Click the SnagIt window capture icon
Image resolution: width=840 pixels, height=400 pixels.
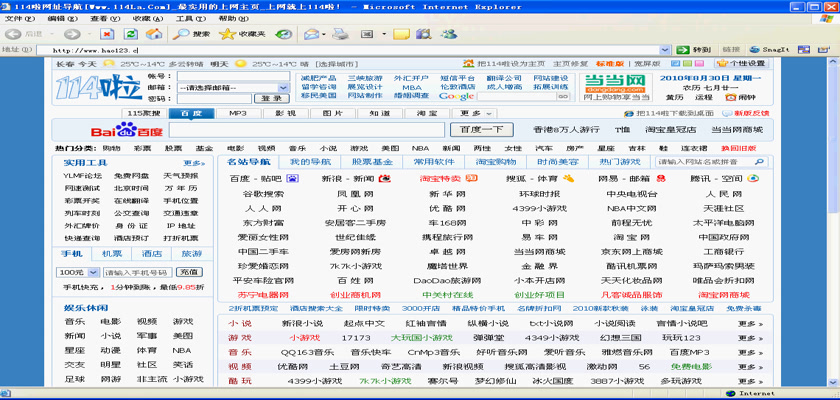pos(803,50)
